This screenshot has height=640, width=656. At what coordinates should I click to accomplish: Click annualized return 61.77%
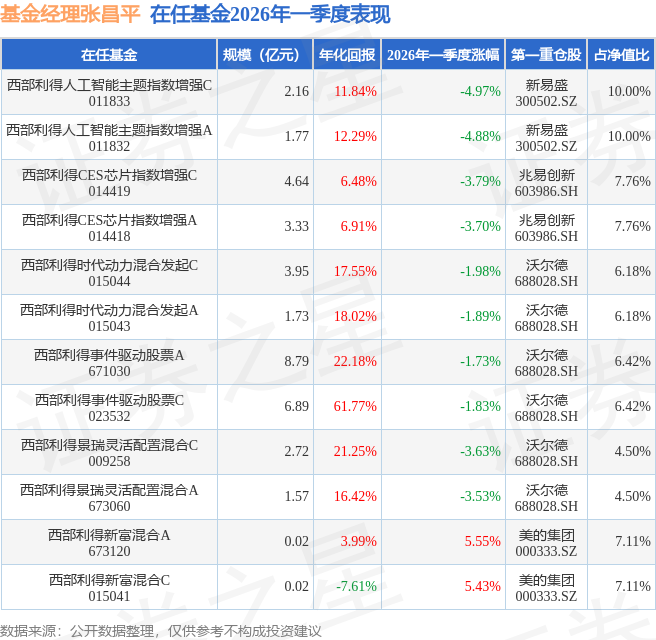click(x=355, y=406)
